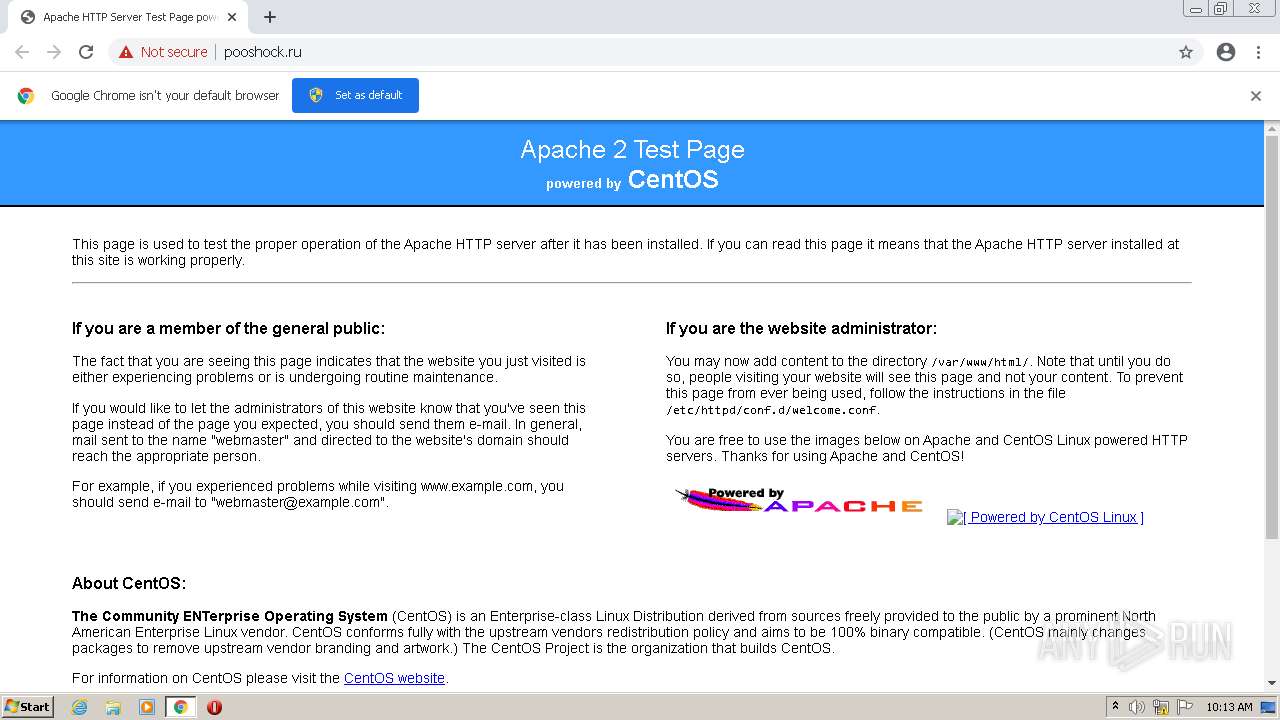
Task: Open the Powered by CentOS Linux link
Action: [1045, 517]
